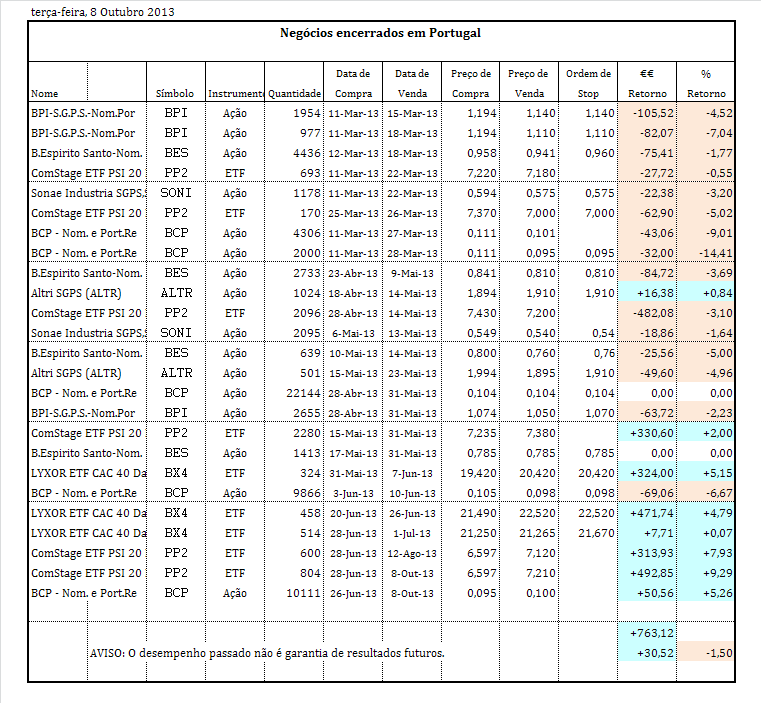Click the quantity cell '9866'

tap(307, 493)
